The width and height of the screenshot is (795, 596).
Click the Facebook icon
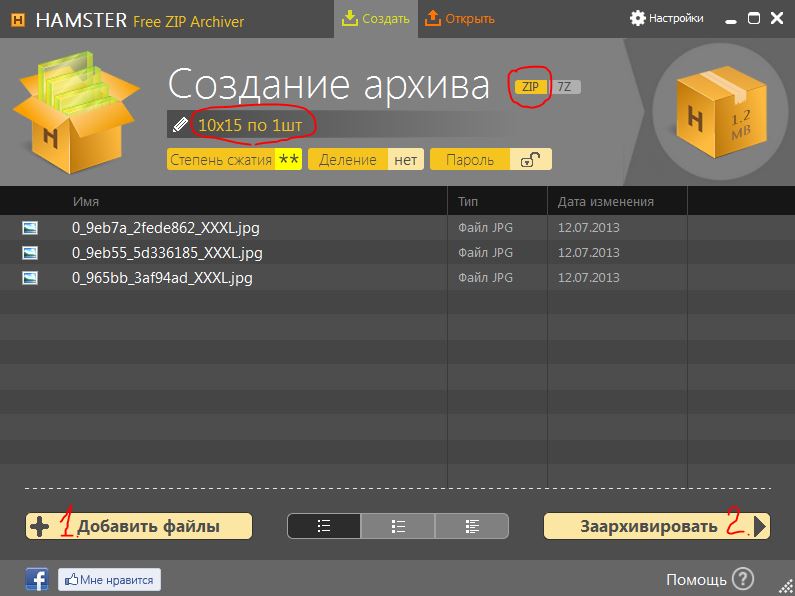click(37, 579)
